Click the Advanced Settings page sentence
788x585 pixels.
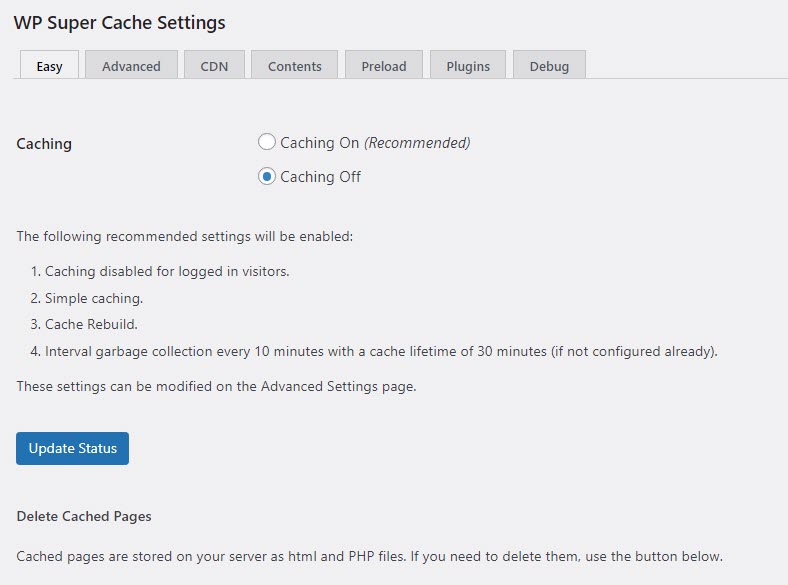pos(216,386)
